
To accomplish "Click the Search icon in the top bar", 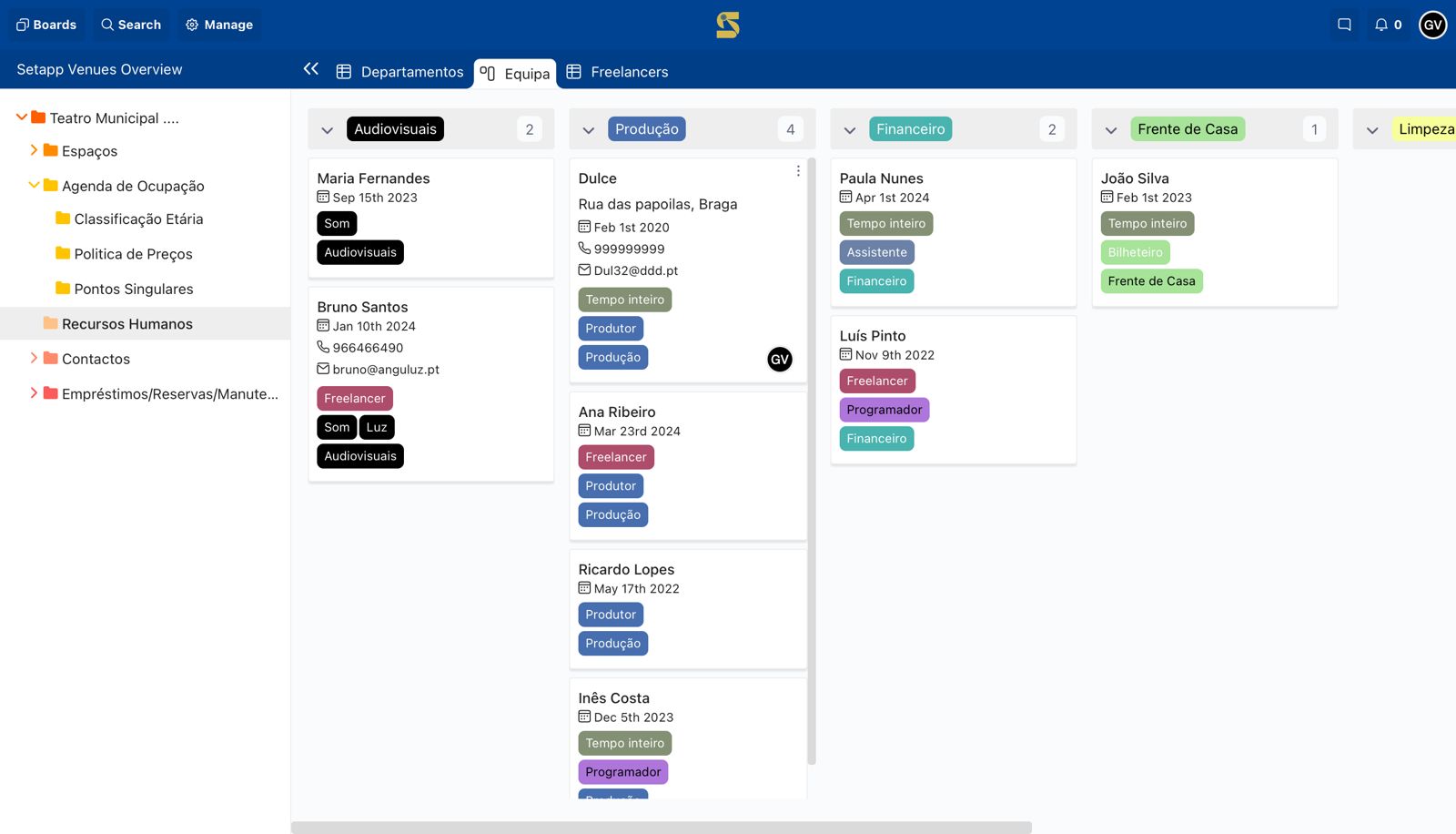I will click(x=131, y=25).
